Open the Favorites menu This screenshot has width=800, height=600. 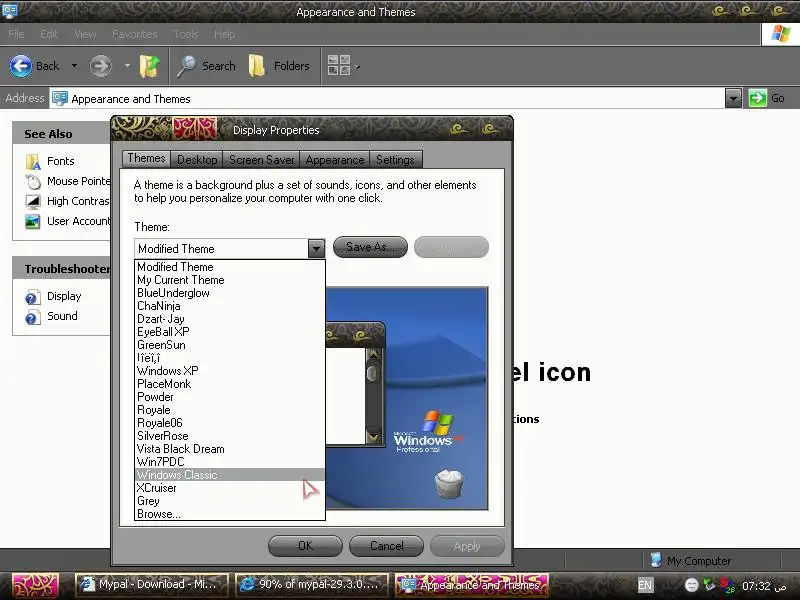click(x=135, y=34)
